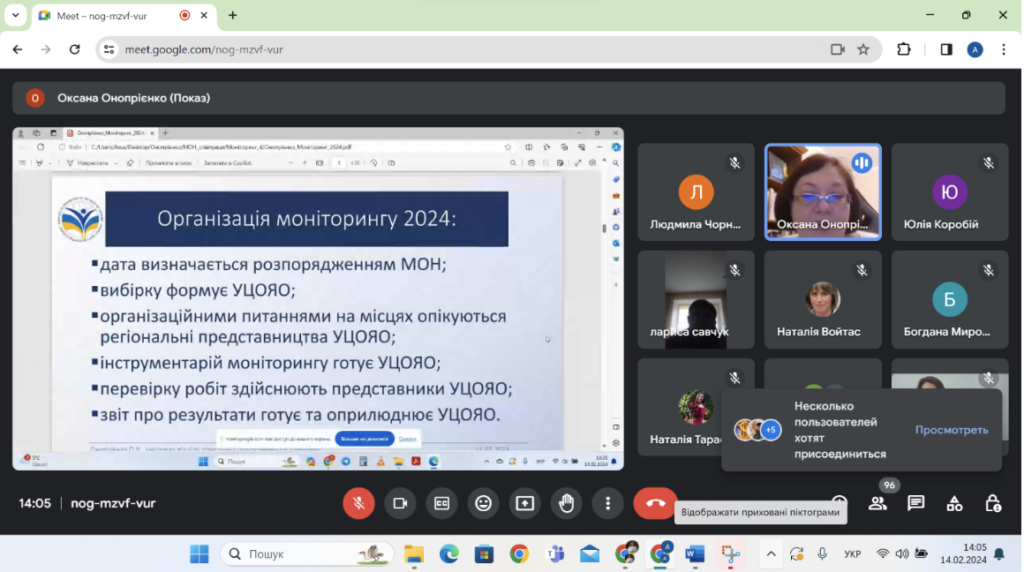
Task: Open a new browser tab
Action: coord(232,15)
